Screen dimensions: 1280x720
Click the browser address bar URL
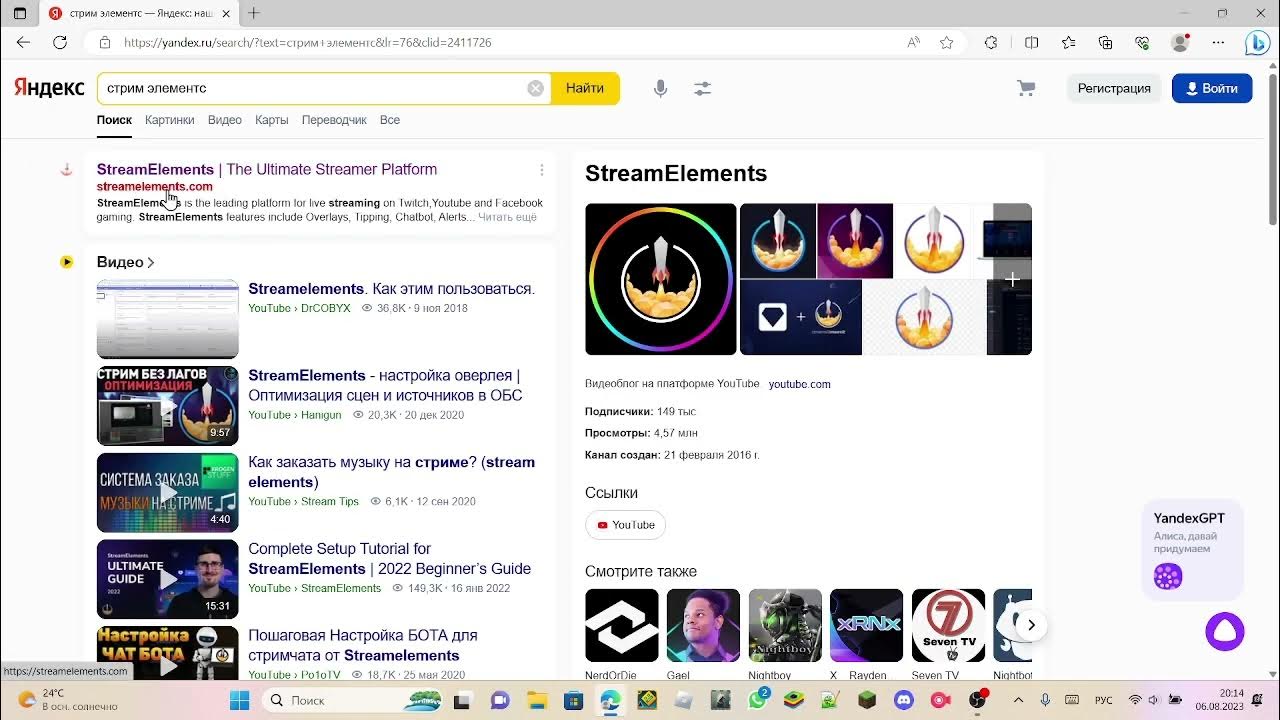pos(308,43)
